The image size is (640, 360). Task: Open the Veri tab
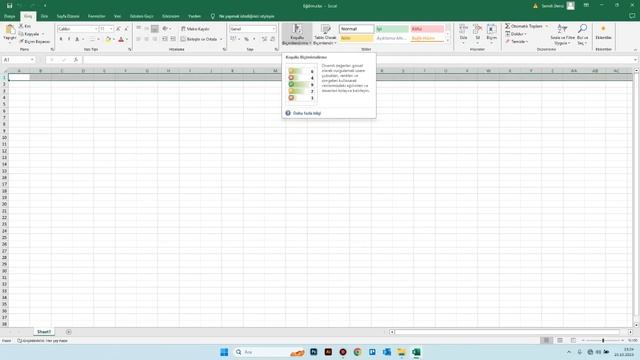point(118,16)
